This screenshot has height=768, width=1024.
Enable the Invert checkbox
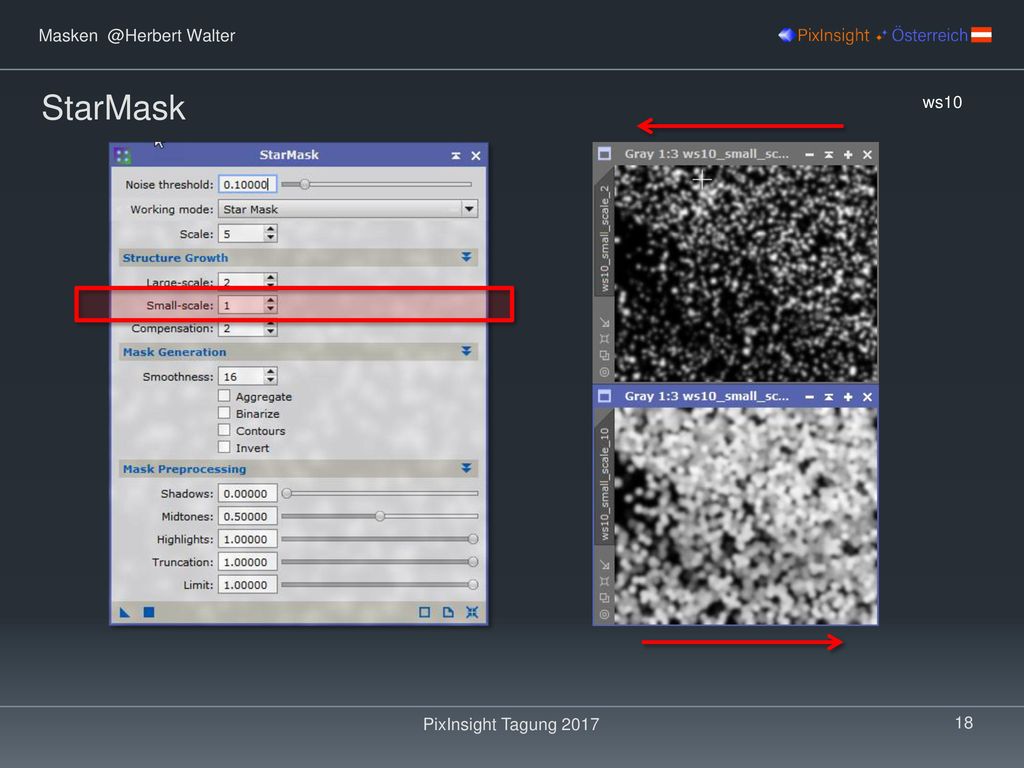[224, 447]
